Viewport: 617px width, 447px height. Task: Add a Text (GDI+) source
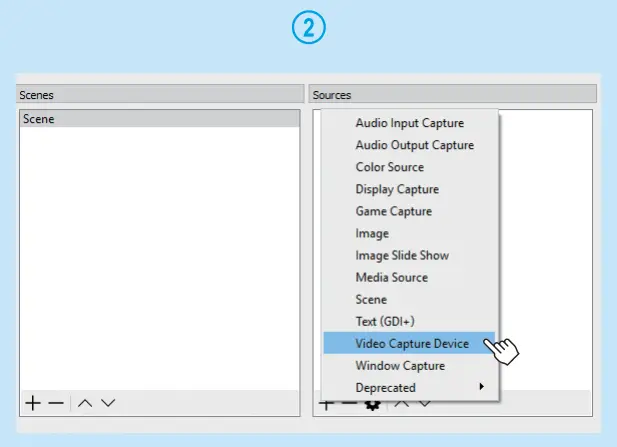tap(409, 321)
